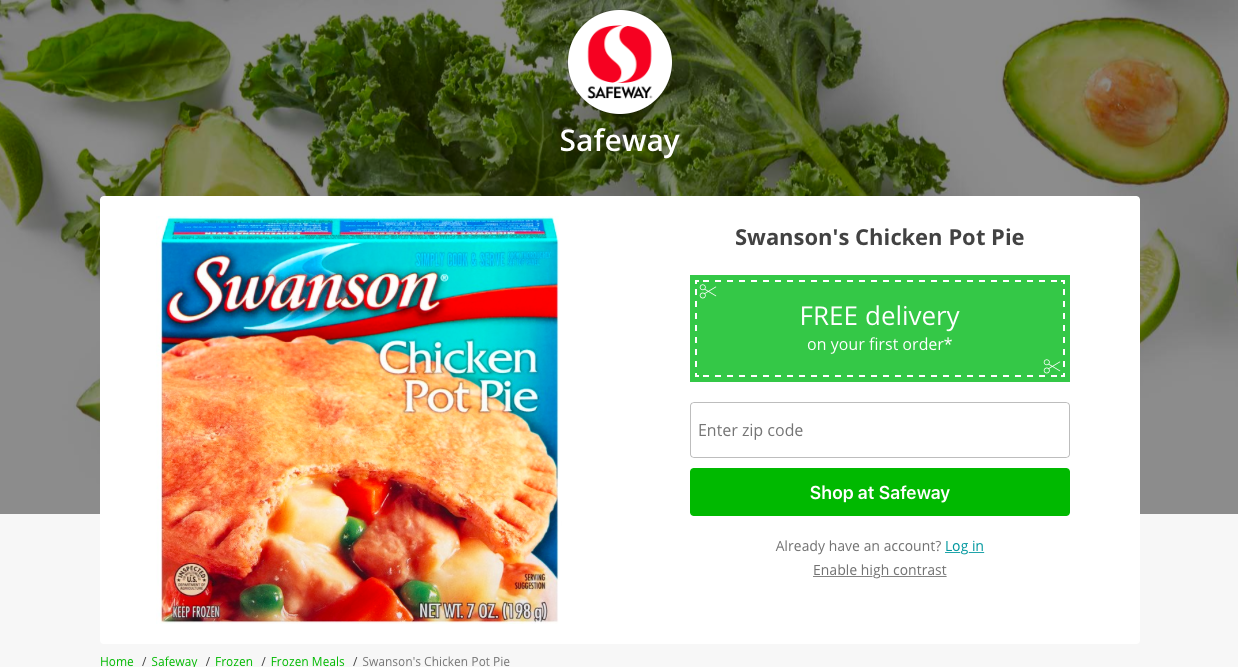The height and width of the screenshot is (667, 1238).
Task: Click the 'Chicken Pot Pie' lettering on the box
Action: 459,378
